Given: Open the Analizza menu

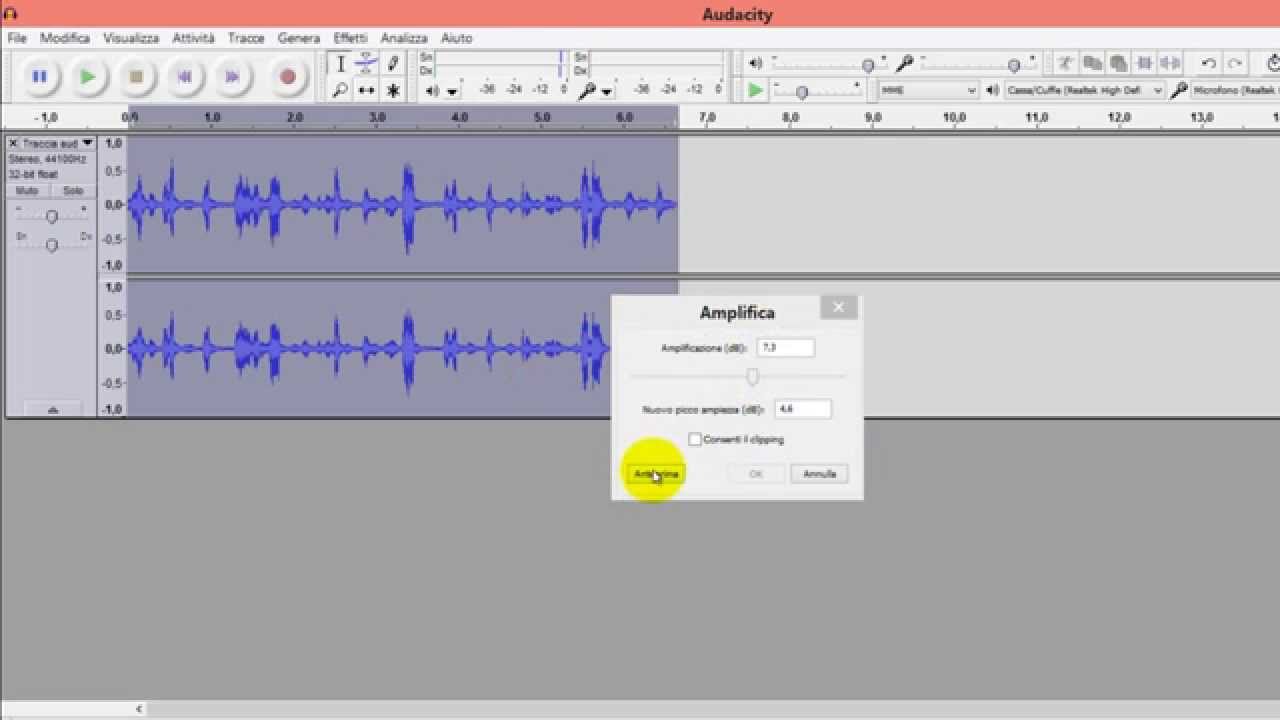Looking at the screenshot, I should pos(404,38).
